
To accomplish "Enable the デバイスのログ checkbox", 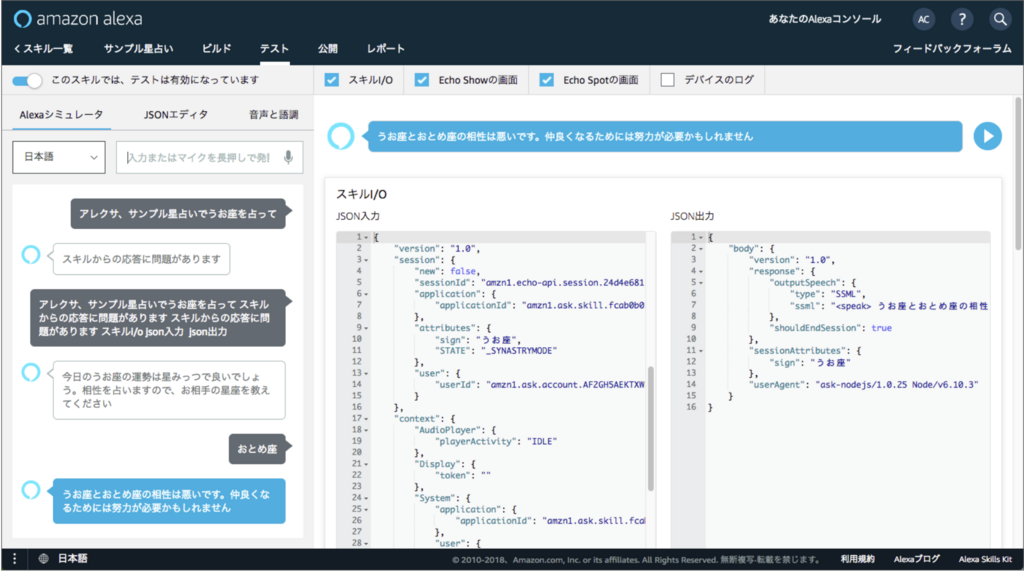I will 667,80.
